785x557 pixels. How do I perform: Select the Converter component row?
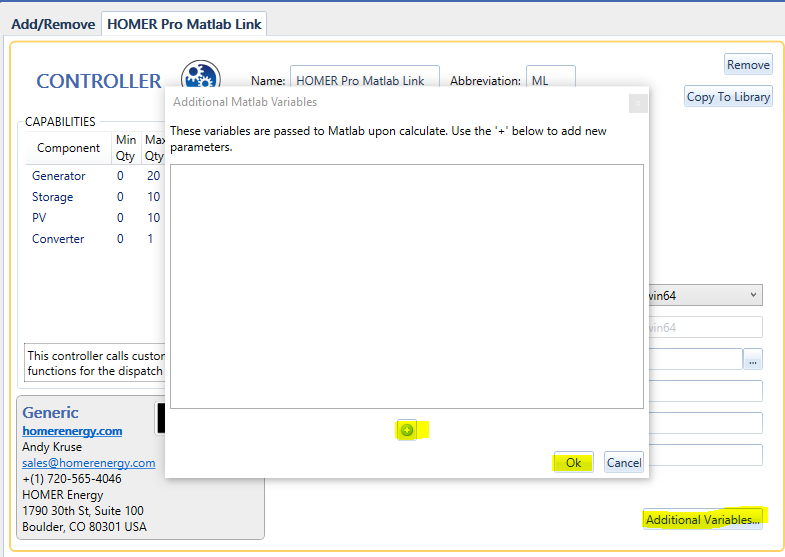coord(95,239)
